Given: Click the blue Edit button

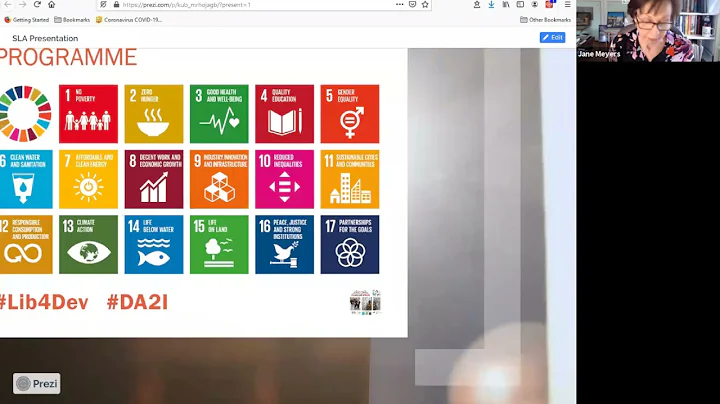Looking at the screenshot, I should 552,38.
